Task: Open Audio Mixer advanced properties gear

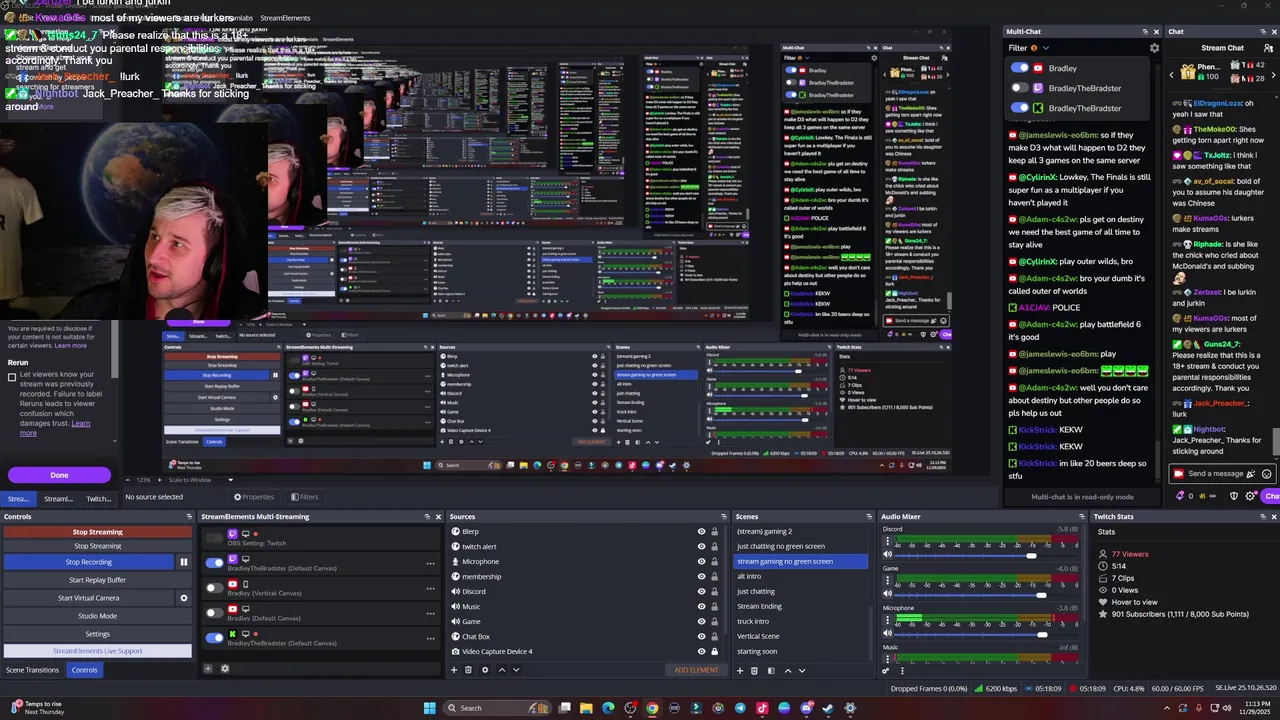Action: point(885,670)
